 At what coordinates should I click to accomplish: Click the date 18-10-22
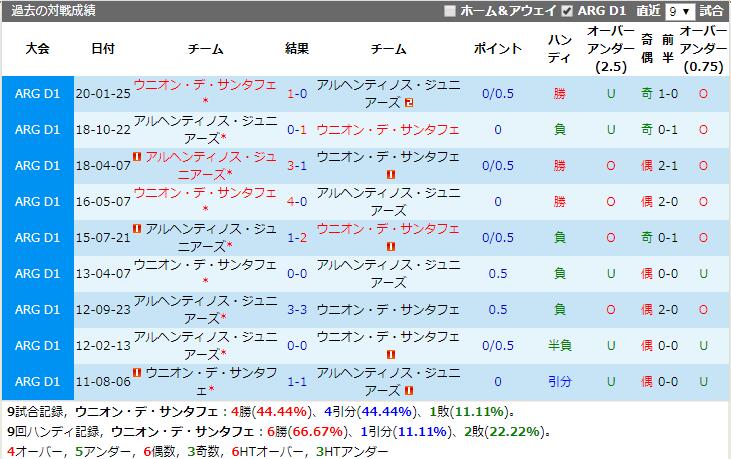tap(103, 130)
